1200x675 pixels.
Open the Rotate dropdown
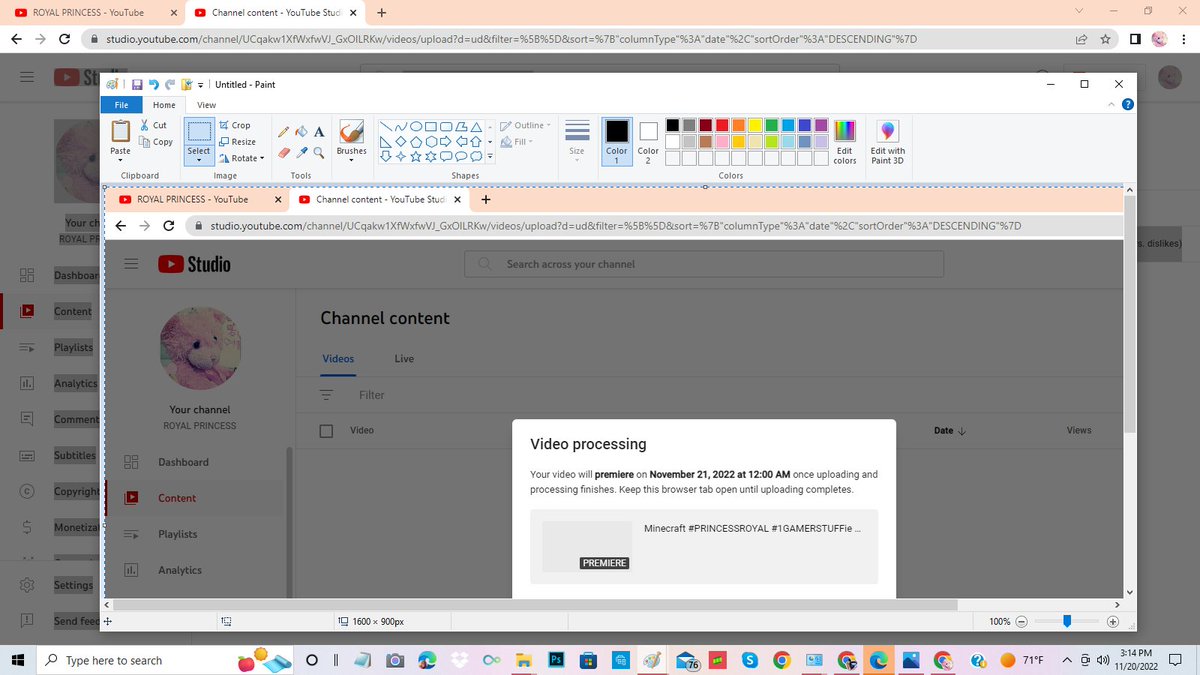coord(241,158)
